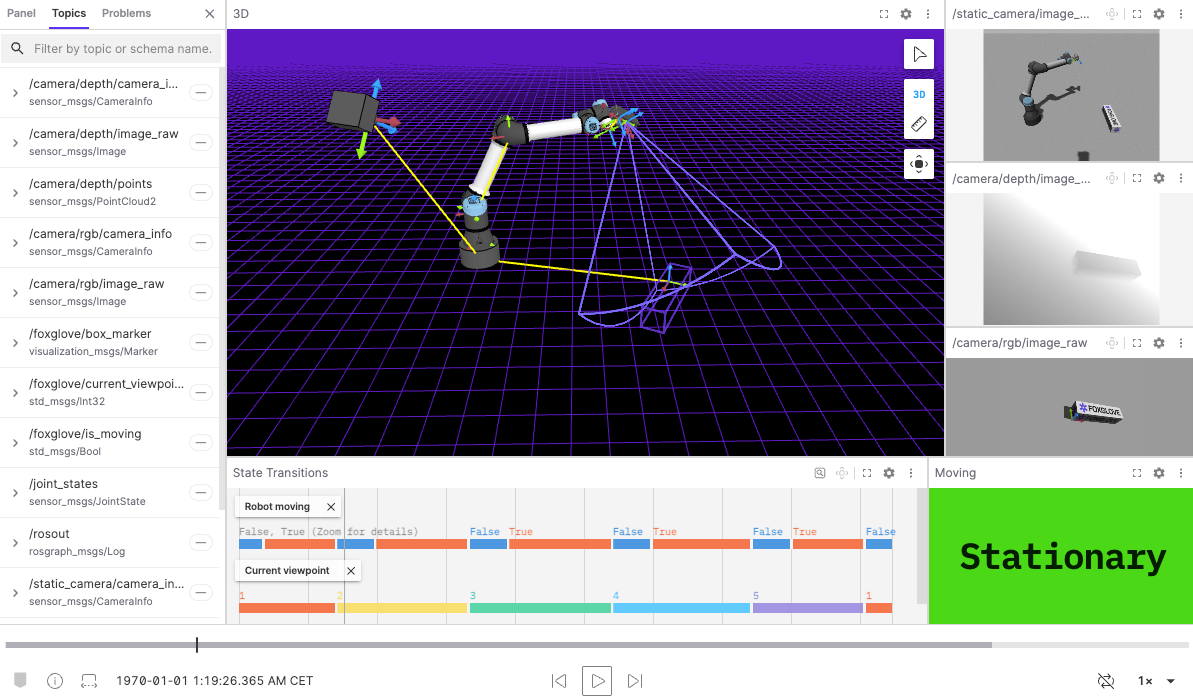Click the topic filter search field
Viewport: 1193px width, 700px height.
point(122,48)
